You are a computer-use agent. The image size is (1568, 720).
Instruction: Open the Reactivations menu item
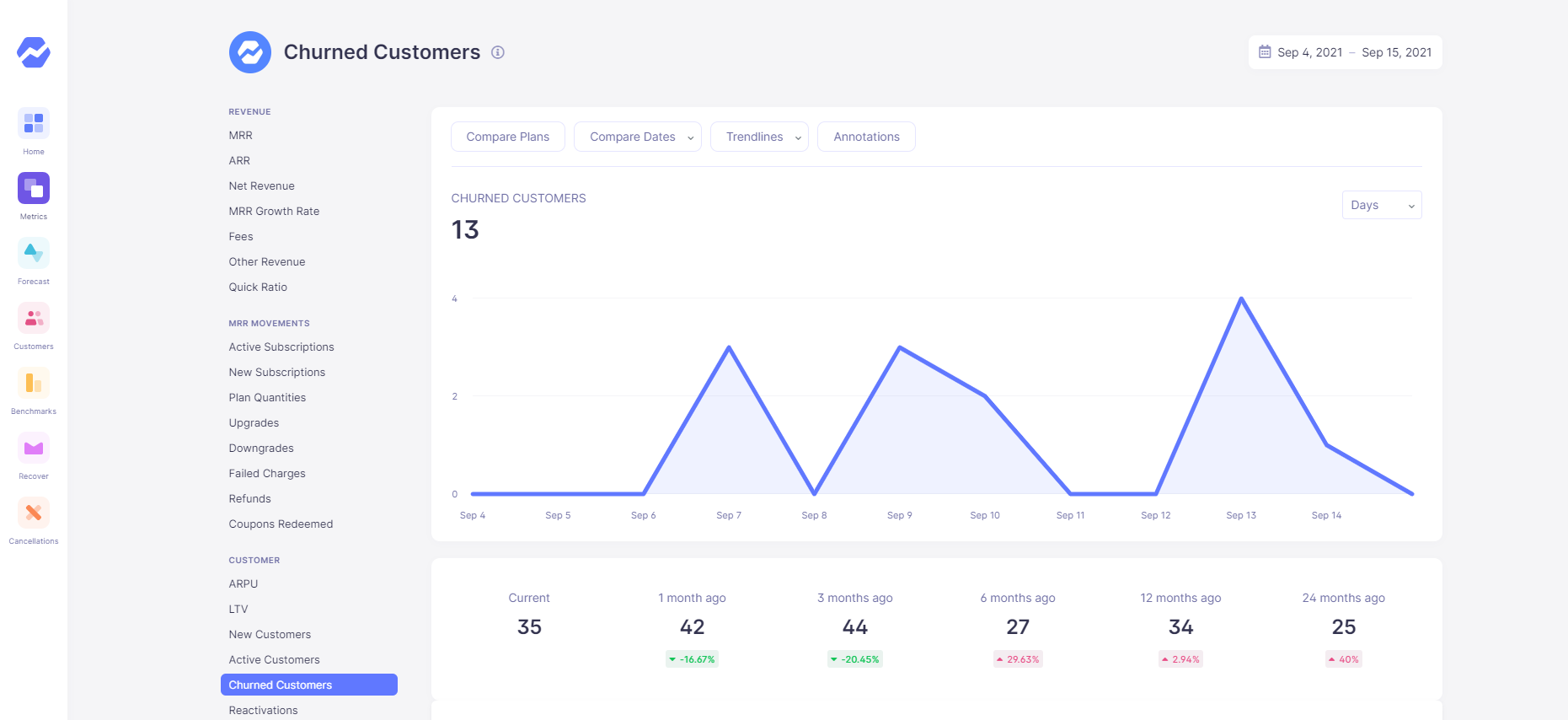[263, 710]
